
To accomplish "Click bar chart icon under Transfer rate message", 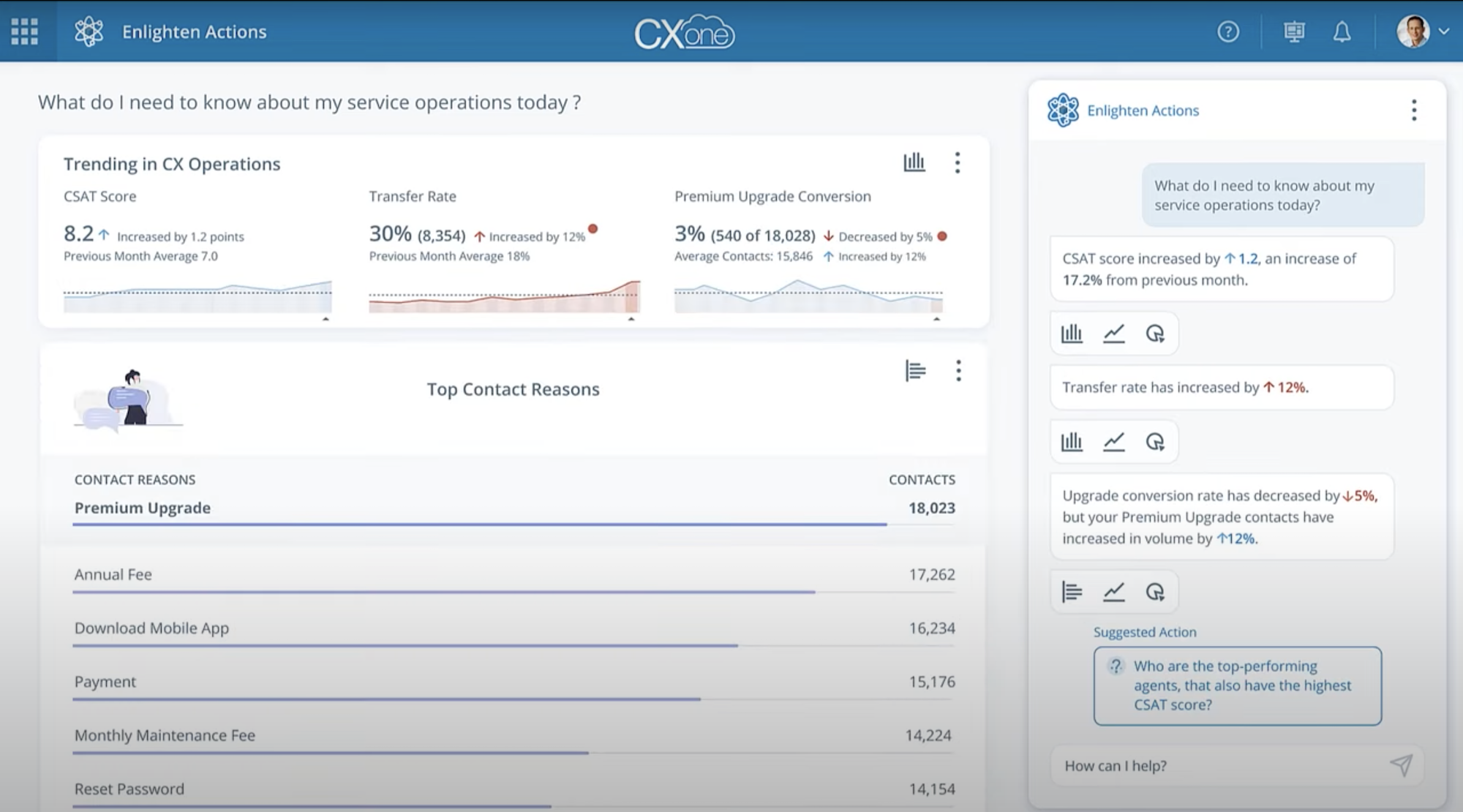I will tap(1072, 442).
